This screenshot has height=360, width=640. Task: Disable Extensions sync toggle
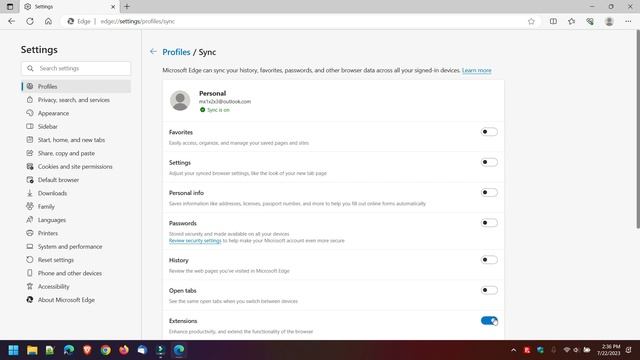click(489, 321)
